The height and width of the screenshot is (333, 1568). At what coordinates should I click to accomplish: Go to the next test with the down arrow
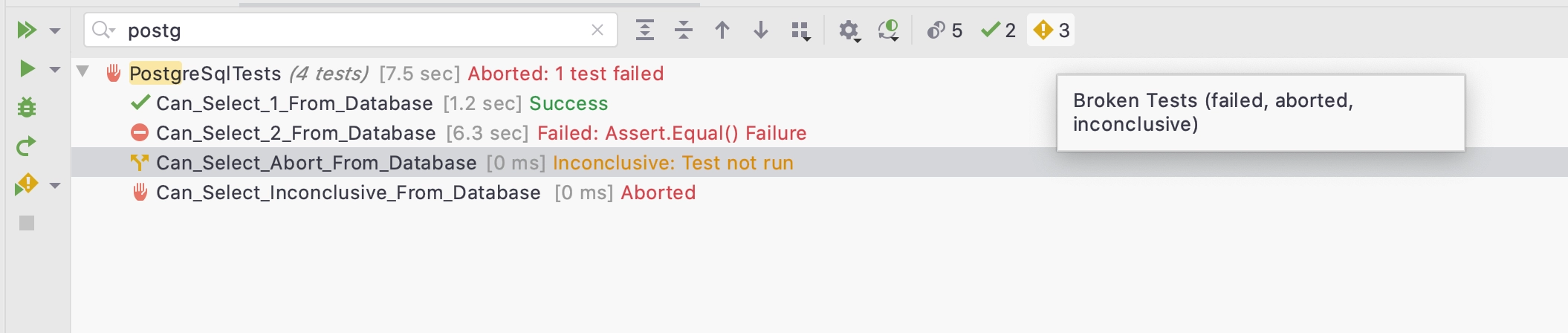(x=761, y=30)
